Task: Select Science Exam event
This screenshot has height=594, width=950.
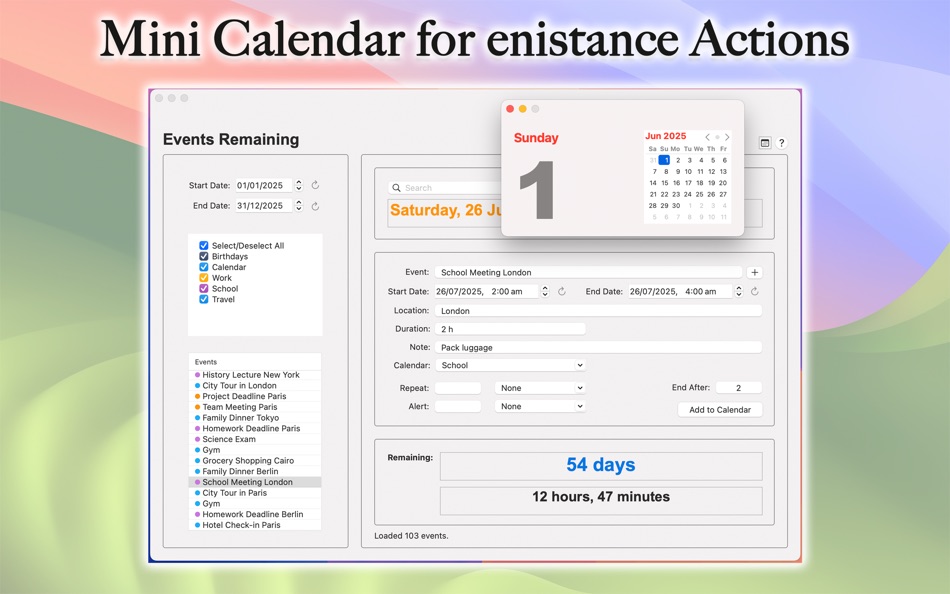Action: pos(255,439)
